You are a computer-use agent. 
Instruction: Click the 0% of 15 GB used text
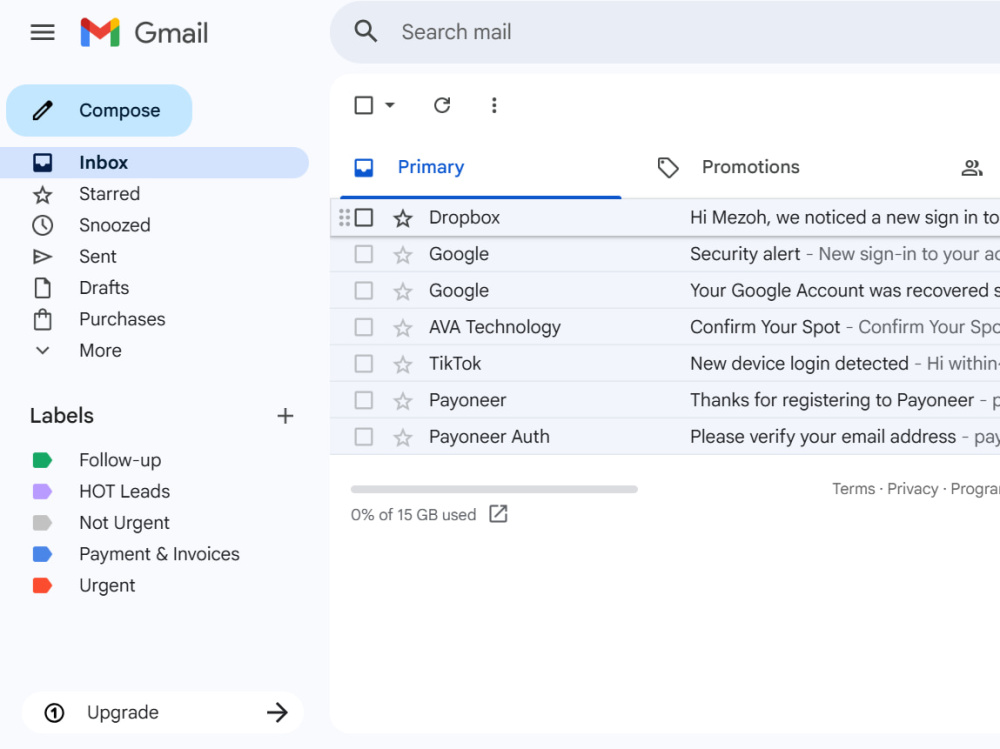click(413, 515)
